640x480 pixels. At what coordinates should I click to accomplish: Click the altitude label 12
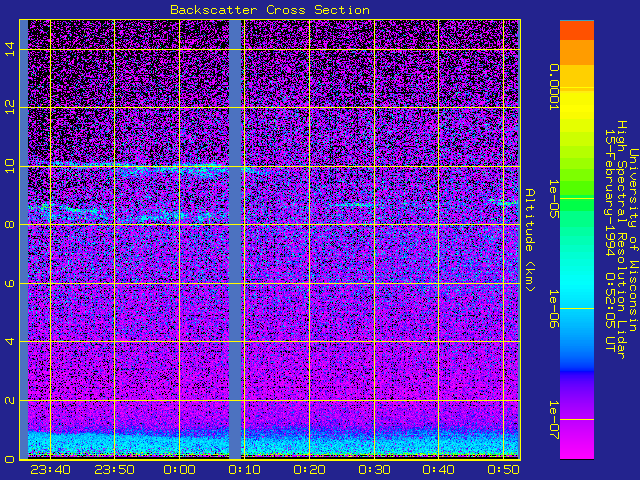pyautogui.click(x=9, y=107)
